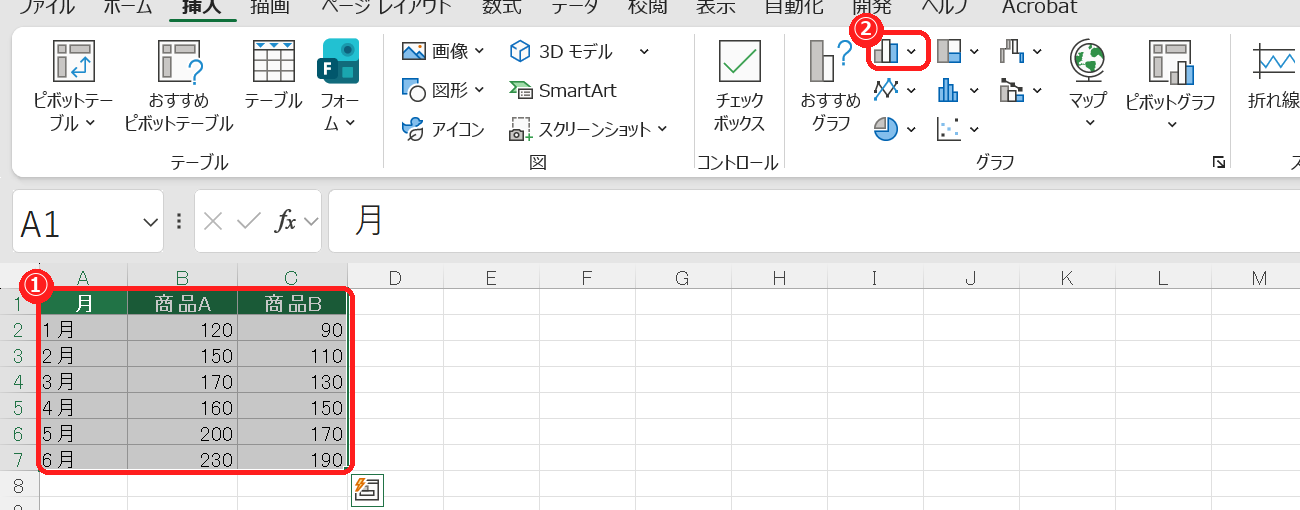
Task: Click cell with value 190
Action: point(292,460)
